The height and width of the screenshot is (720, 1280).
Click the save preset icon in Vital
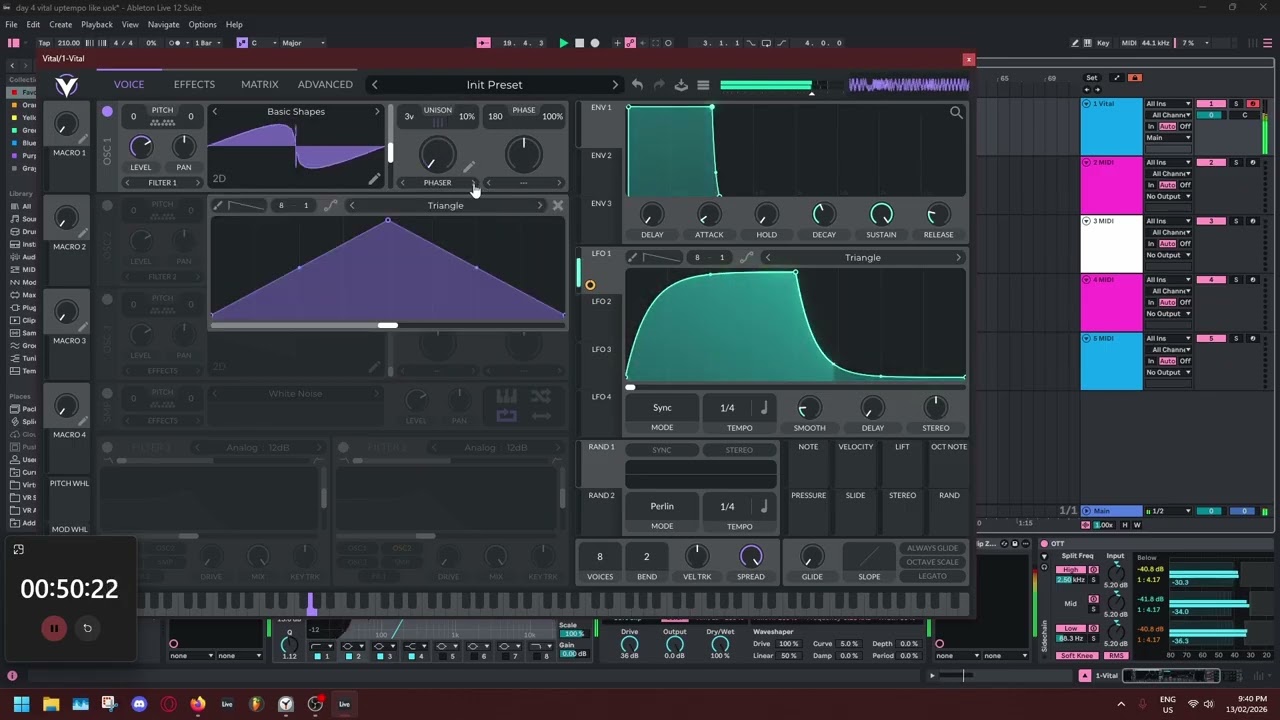(681, 85)
